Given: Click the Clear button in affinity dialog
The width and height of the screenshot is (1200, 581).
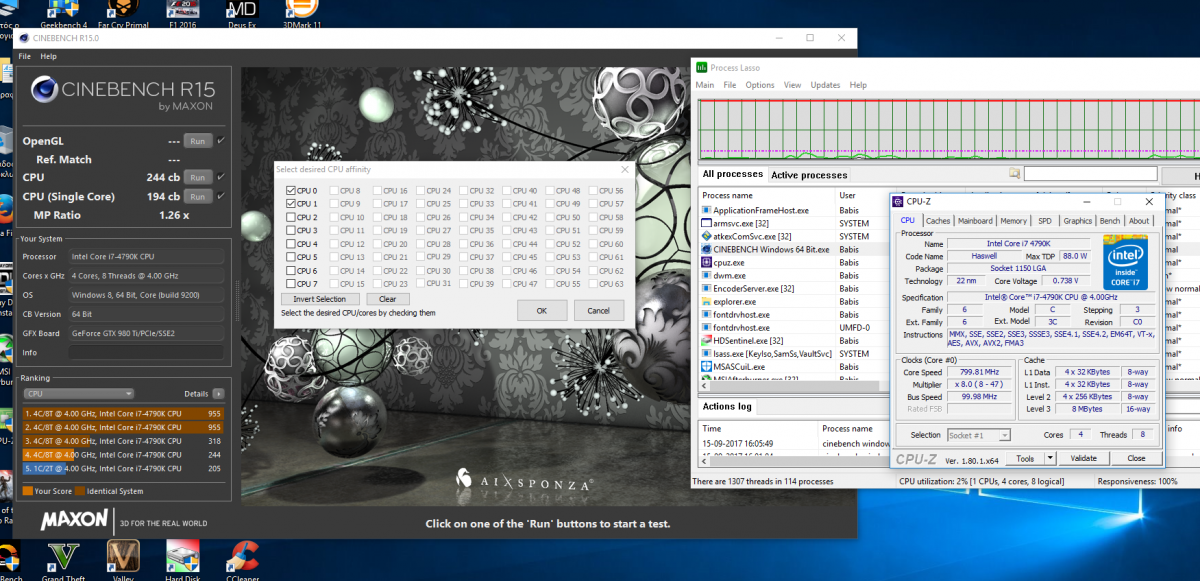Looking at the screenshot, I should click(x=388, y=299).
